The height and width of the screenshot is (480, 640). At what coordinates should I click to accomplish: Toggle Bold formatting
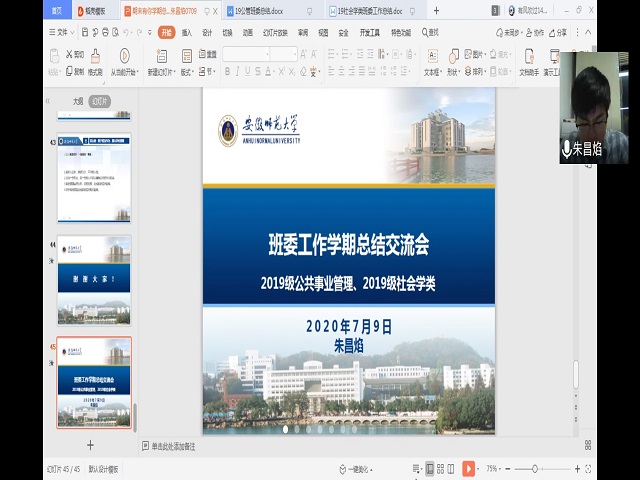coord(228,71)
